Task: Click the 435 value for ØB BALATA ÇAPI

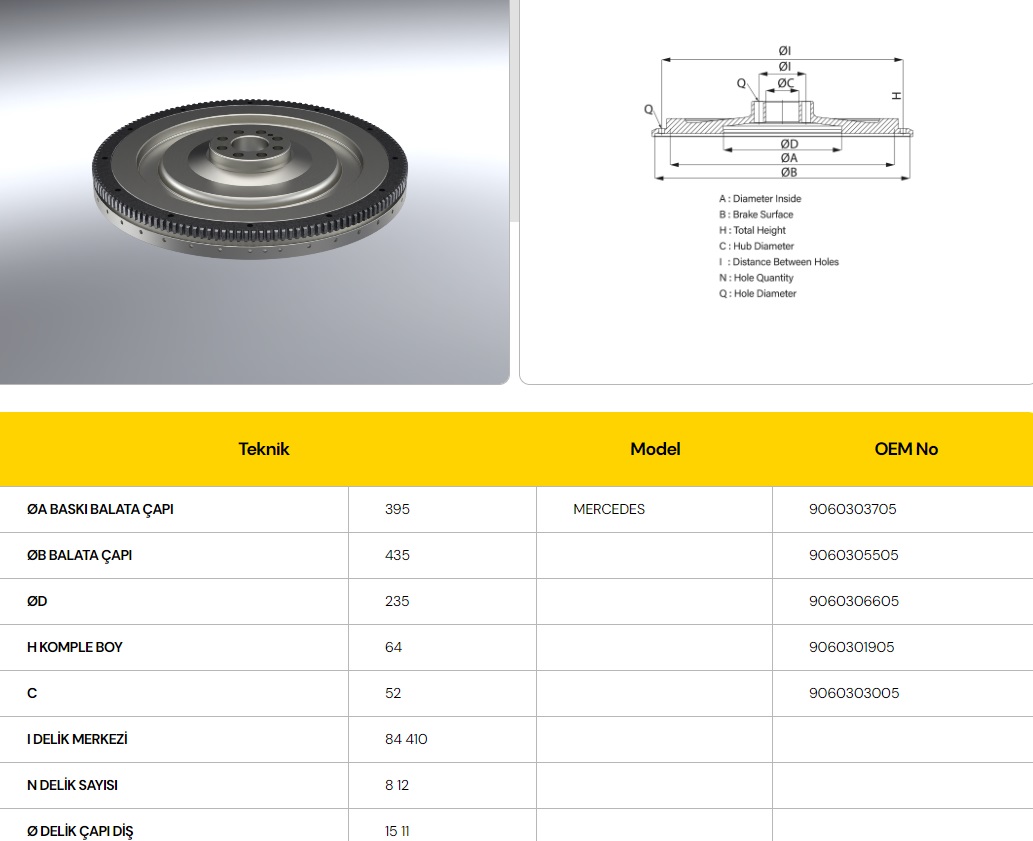Action: 397,555
